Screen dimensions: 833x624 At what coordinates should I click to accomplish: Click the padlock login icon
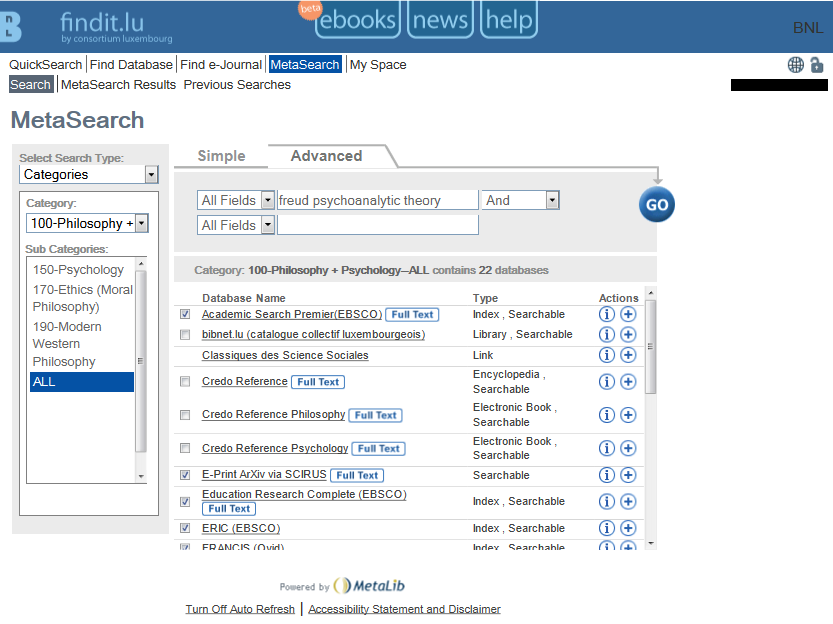point(817,65)
